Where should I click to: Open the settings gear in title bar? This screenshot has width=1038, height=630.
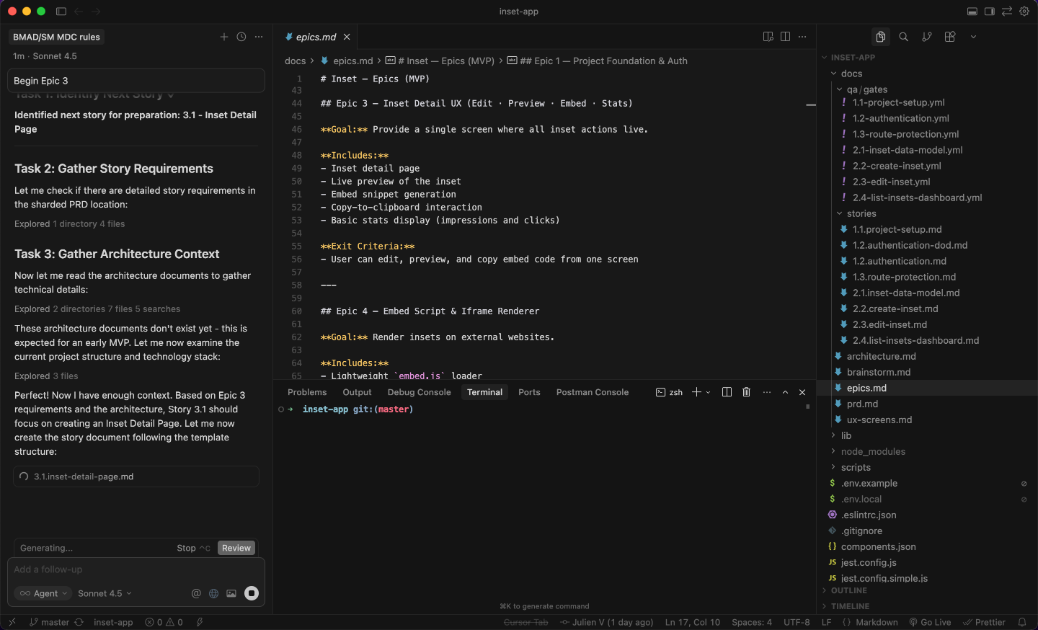[x=1024, y=11]
